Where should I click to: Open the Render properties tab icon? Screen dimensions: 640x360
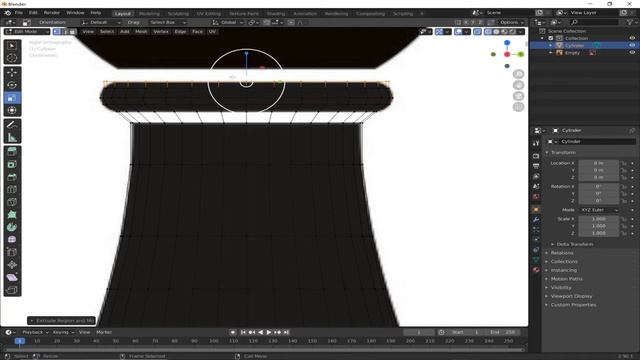click(x=536, y=156)
